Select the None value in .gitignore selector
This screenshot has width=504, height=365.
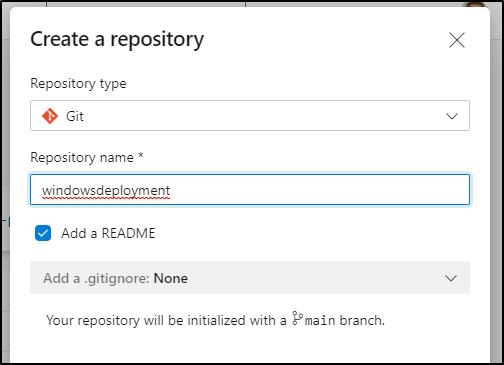pyautogui.click(x=170, y=278)
